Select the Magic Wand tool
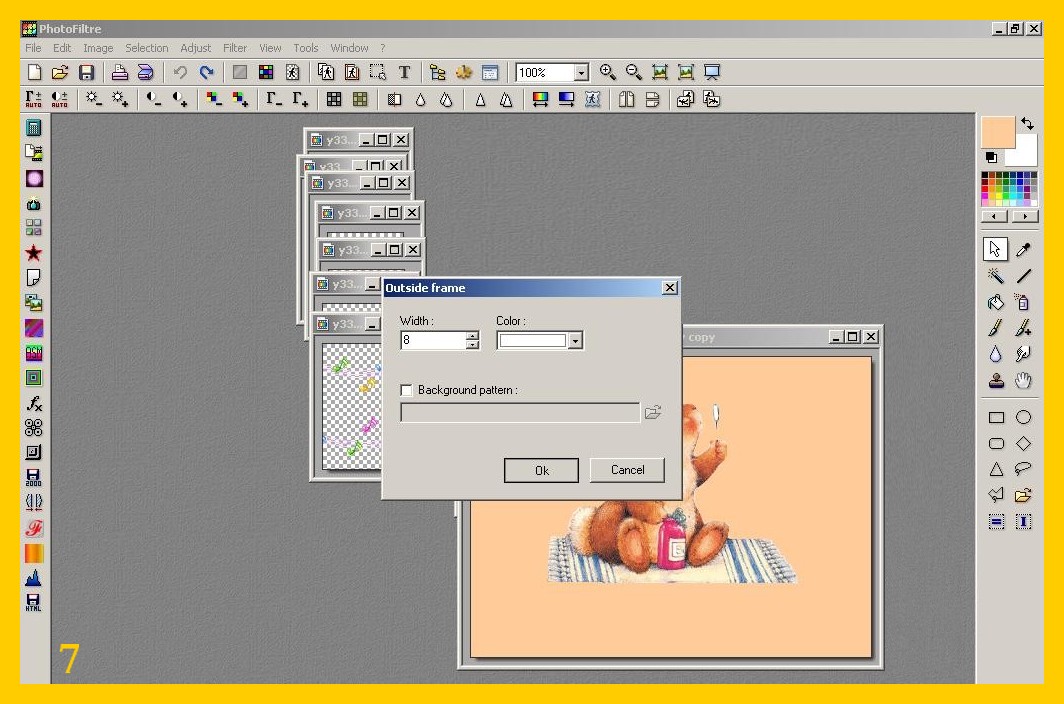This screenshot has height=704, width=1064. [x=996, y=276]
